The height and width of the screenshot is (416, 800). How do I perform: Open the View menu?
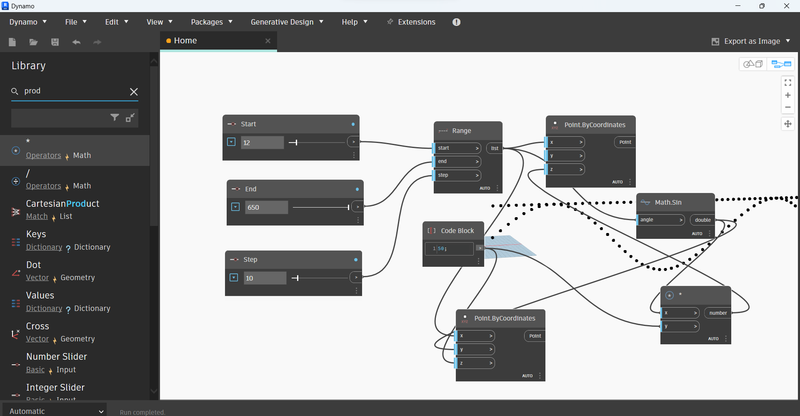point(160,22)
